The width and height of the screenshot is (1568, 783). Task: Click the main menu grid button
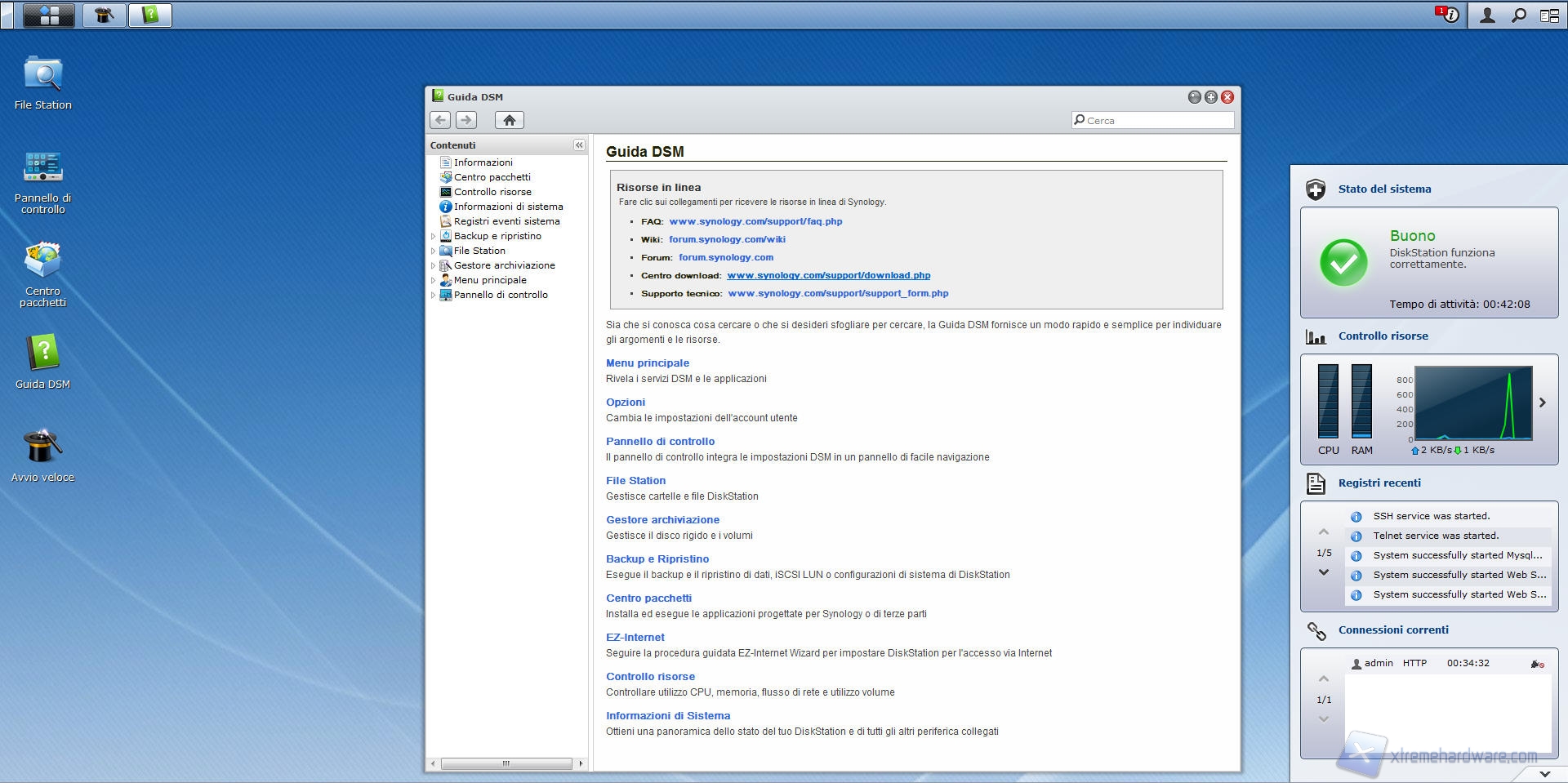coord(49,15)
